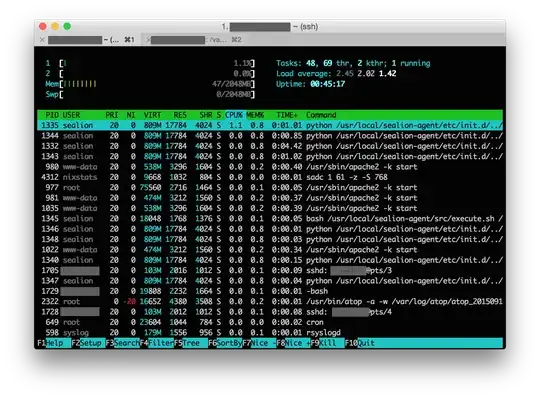Select process row PID 977 root apache2
Screen dimensions: 540x398
click(x=270, y=188)
